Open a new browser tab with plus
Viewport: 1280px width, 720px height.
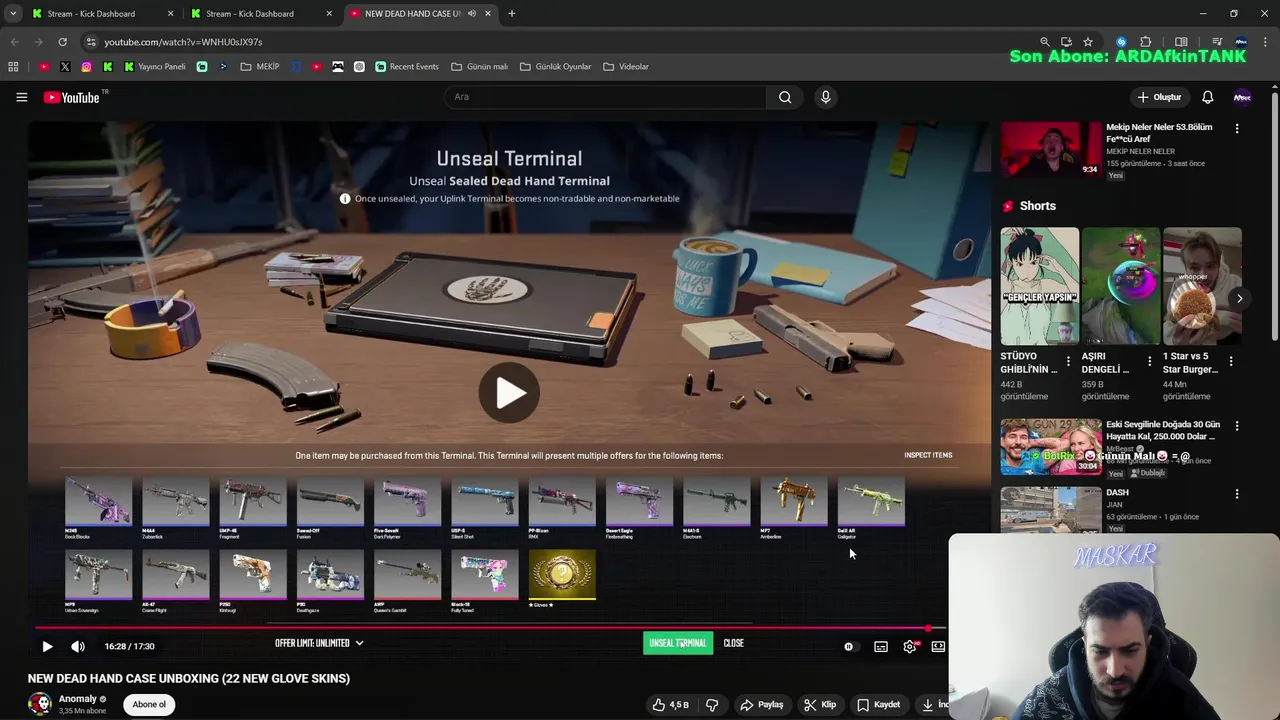coord(512,14)
